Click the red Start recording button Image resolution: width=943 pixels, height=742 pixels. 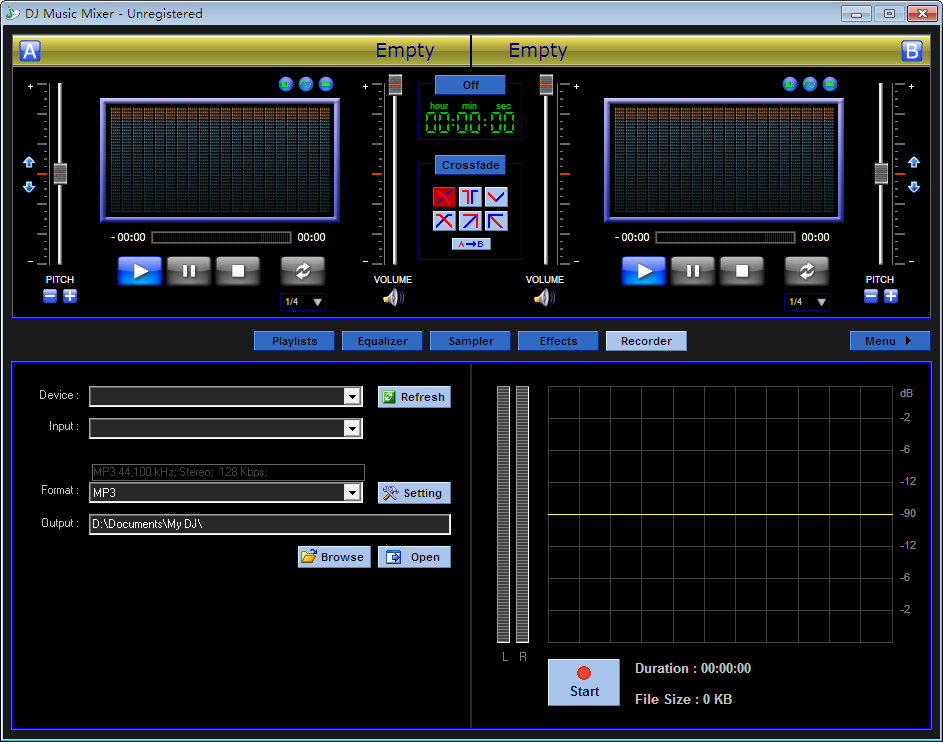click(x=583, y=681)
